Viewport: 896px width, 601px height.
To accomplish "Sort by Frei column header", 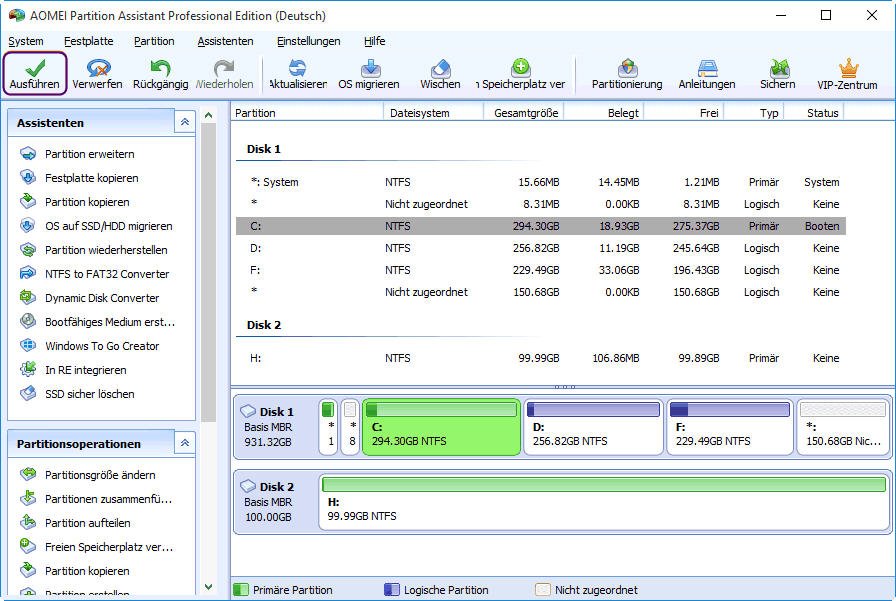I will click(x=684, y=113).
